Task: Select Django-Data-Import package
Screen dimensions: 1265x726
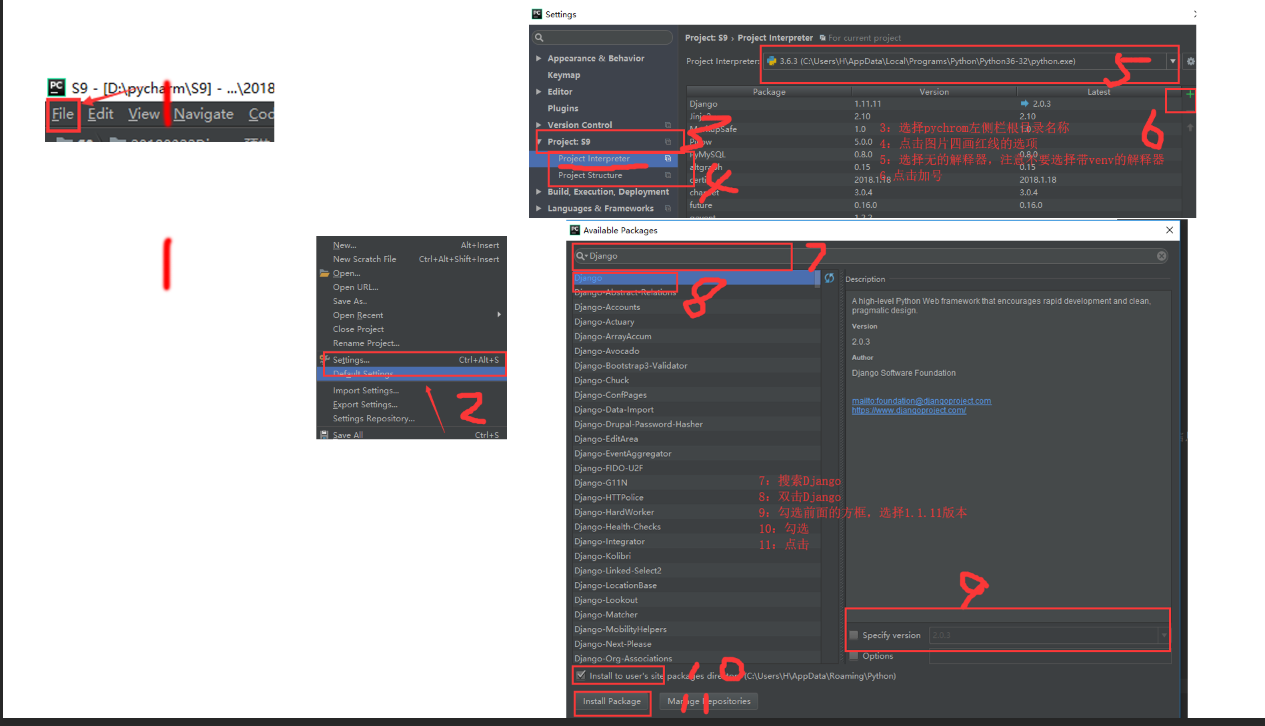Action: click(x=696, y=410)
